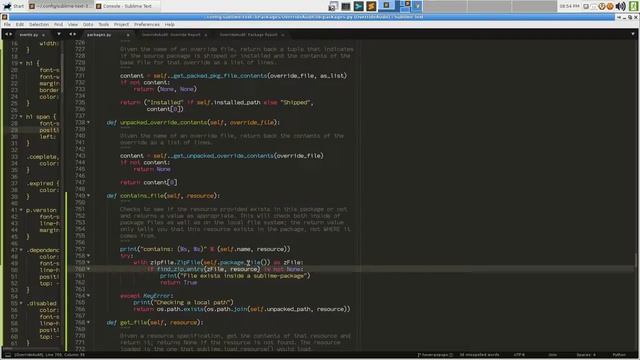Collapse the h1 block at line 19

pyautogui.click(x=21, y=63)
